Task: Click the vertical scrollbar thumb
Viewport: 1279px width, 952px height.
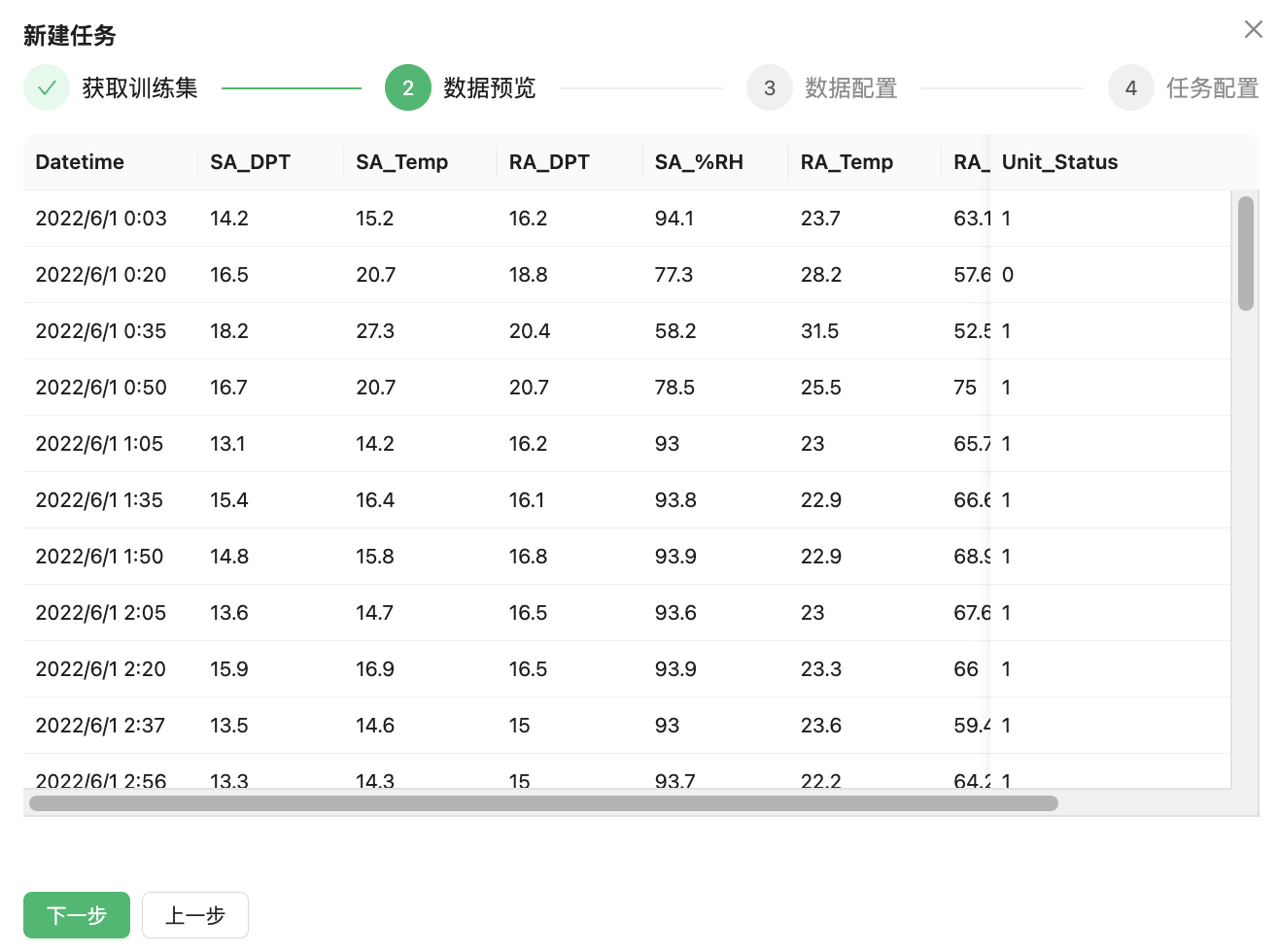Action: click(1245, 254)
